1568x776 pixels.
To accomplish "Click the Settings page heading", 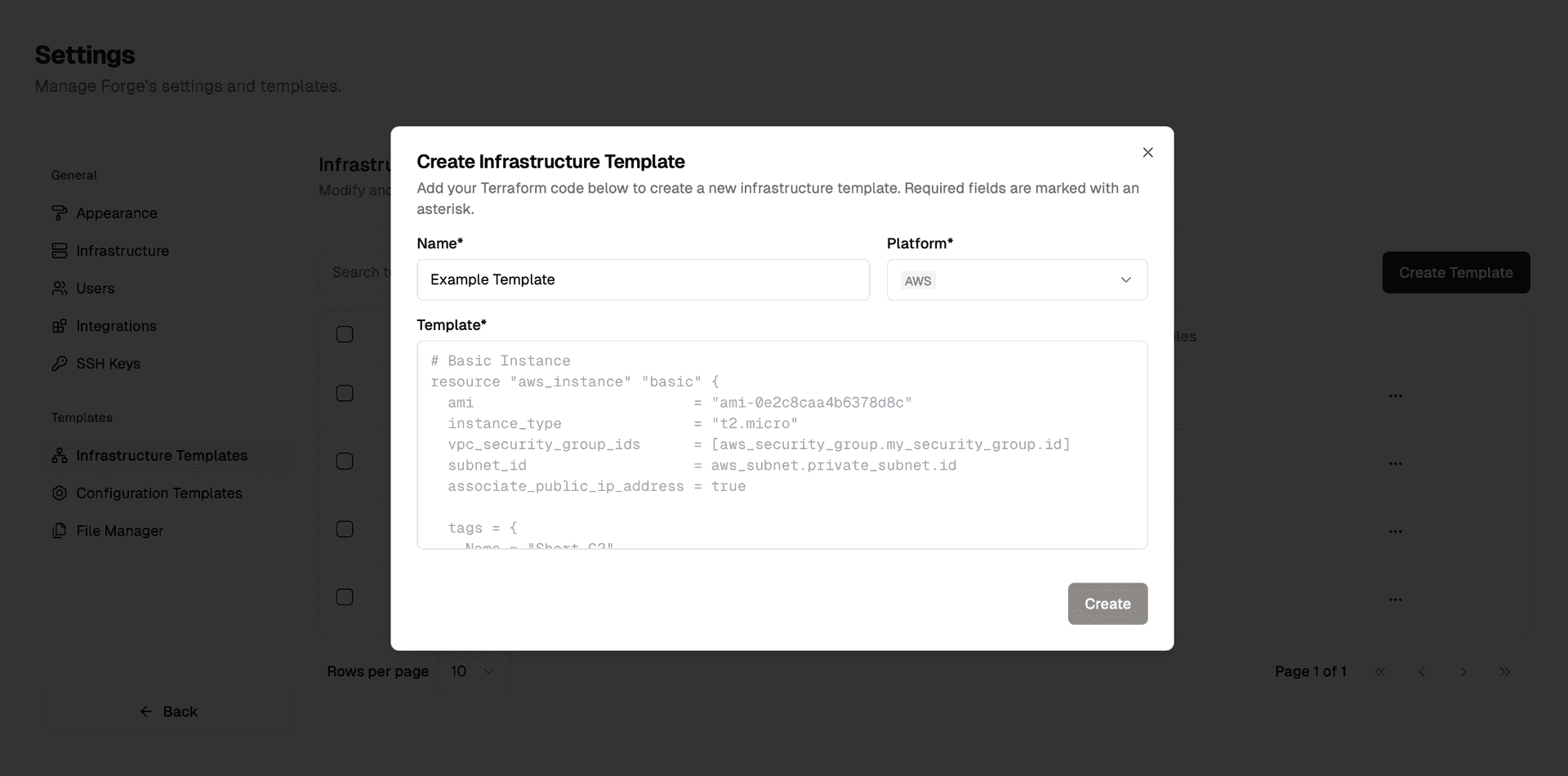I will (x=85, y=55).
